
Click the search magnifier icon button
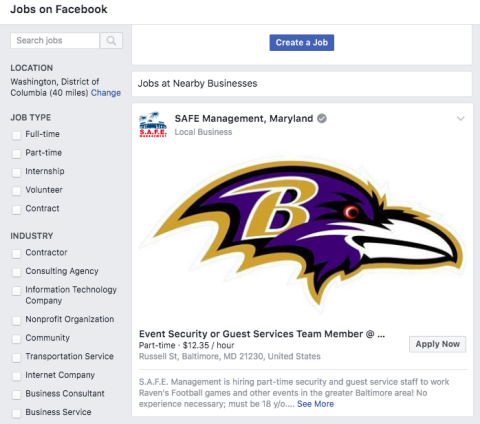(x=111, y=41)
